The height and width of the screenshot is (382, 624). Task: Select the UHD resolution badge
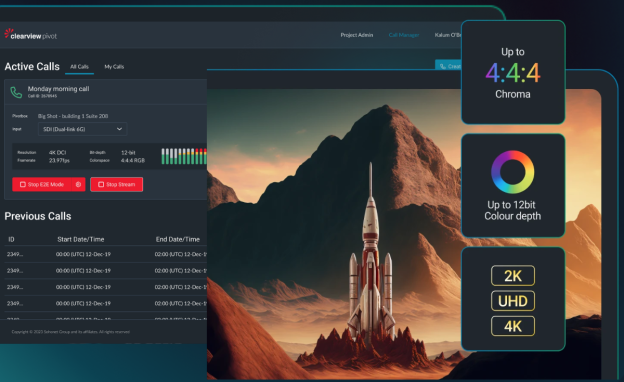point(513,301)
